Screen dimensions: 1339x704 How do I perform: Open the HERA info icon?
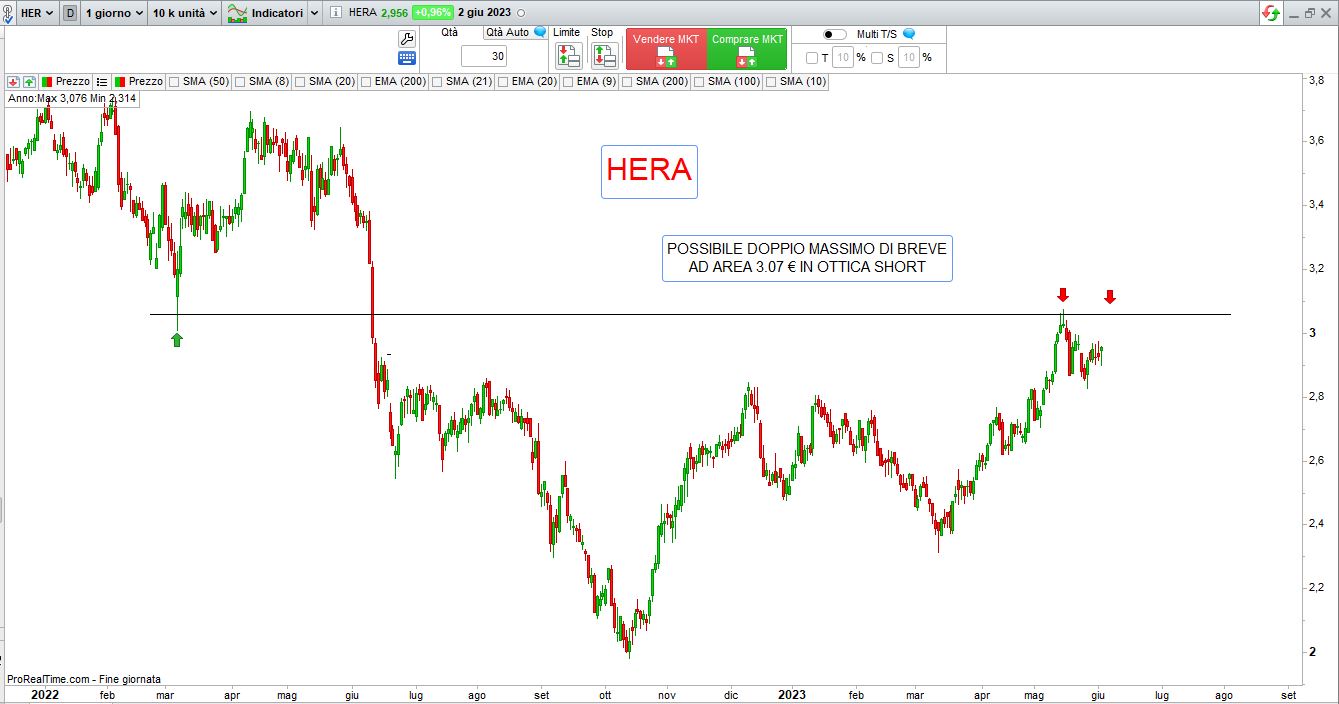[335, 13]
